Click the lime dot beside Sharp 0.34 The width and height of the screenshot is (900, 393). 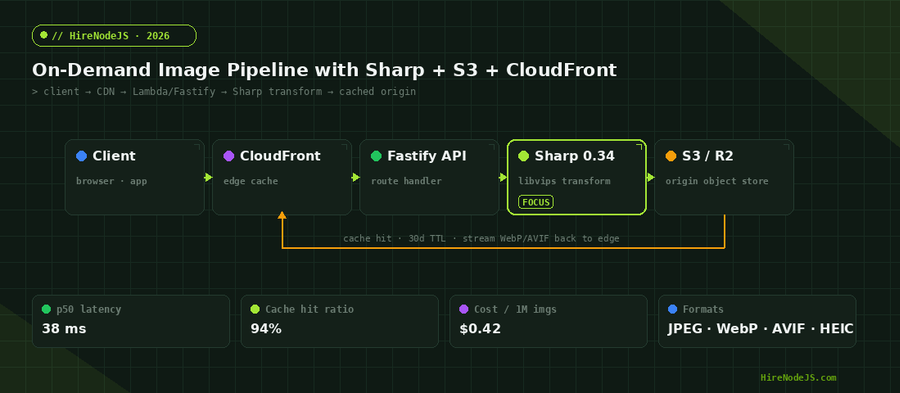[523, 156]
